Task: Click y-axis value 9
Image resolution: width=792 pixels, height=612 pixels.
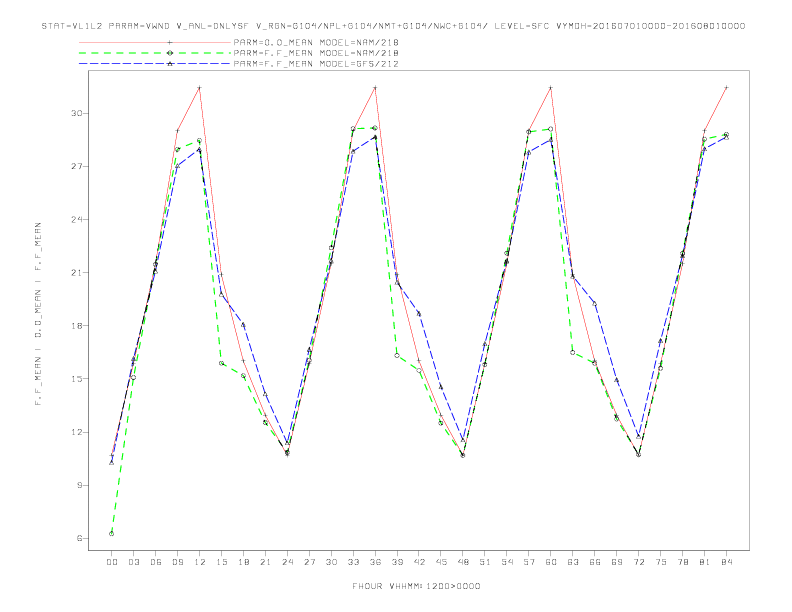Action: pos(79,485)
